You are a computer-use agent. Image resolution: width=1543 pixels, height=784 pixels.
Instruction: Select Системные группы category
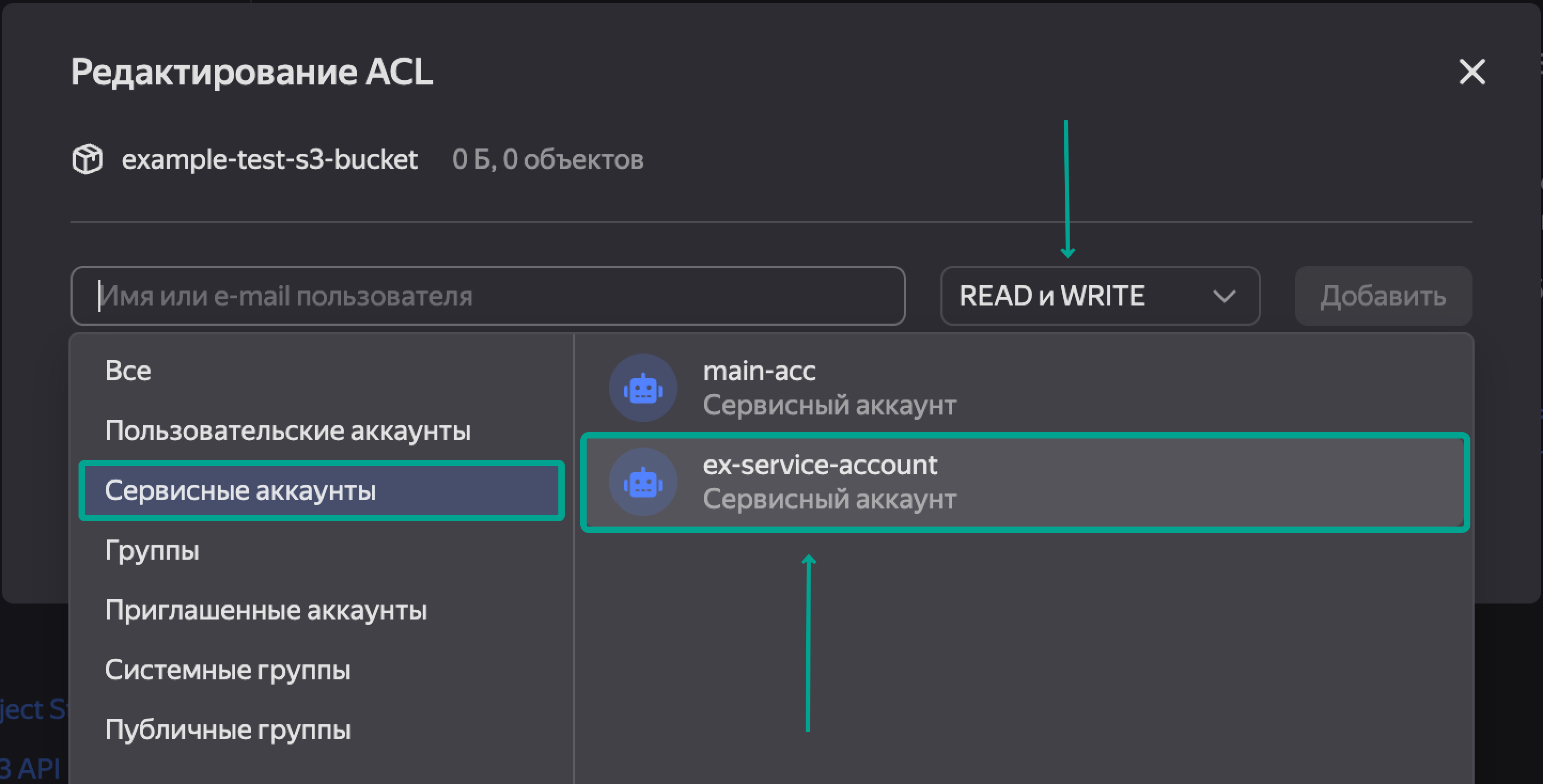tap(227, 670)
